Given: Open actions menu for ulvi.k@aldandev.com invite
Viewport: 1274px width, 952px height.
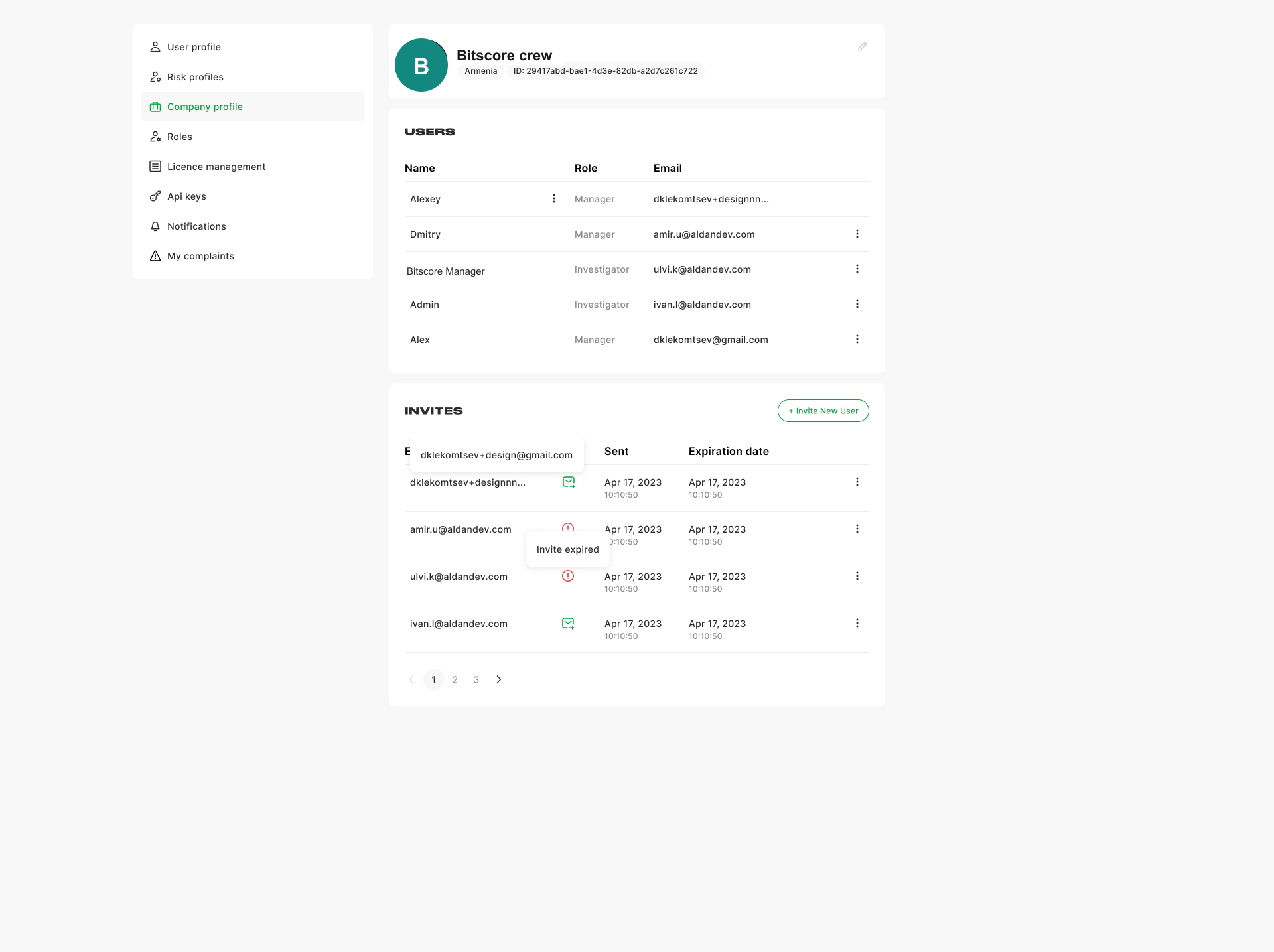Looking at the screenshot, I should [x=857, y=576].
